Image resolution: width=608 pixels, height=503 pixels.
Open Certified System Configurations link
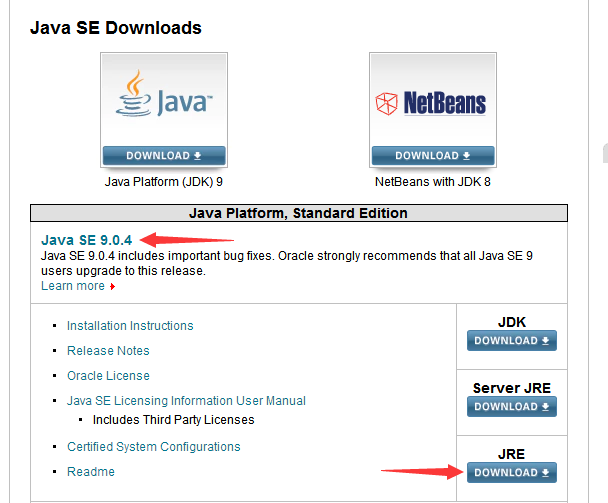(x=154, y=447)
